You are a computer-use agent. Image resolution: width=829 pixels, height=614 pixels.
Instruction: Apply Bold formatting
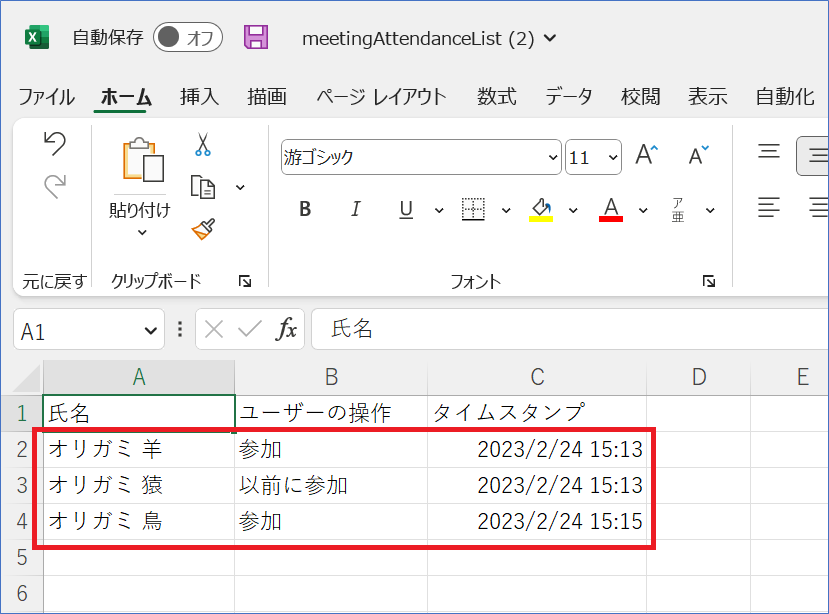305,209
